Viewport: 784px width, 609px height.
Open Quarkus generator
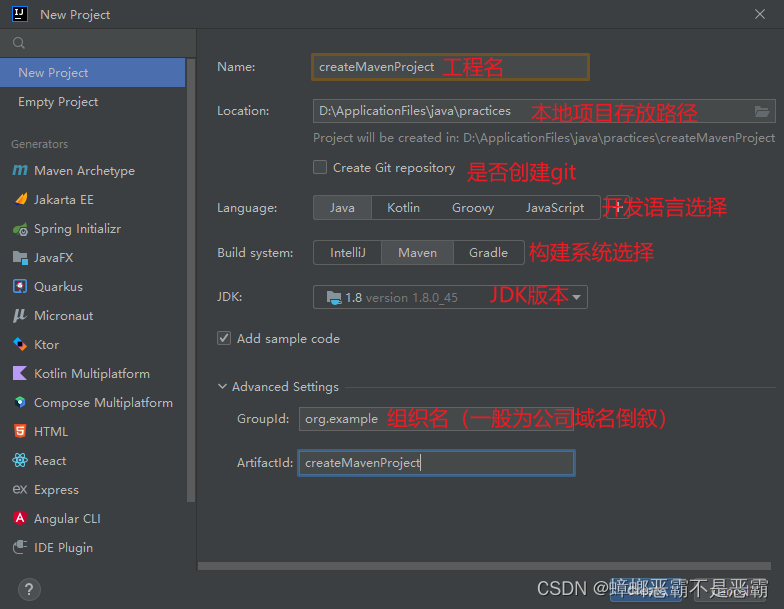pyautogui.click(x=92, y=286)
